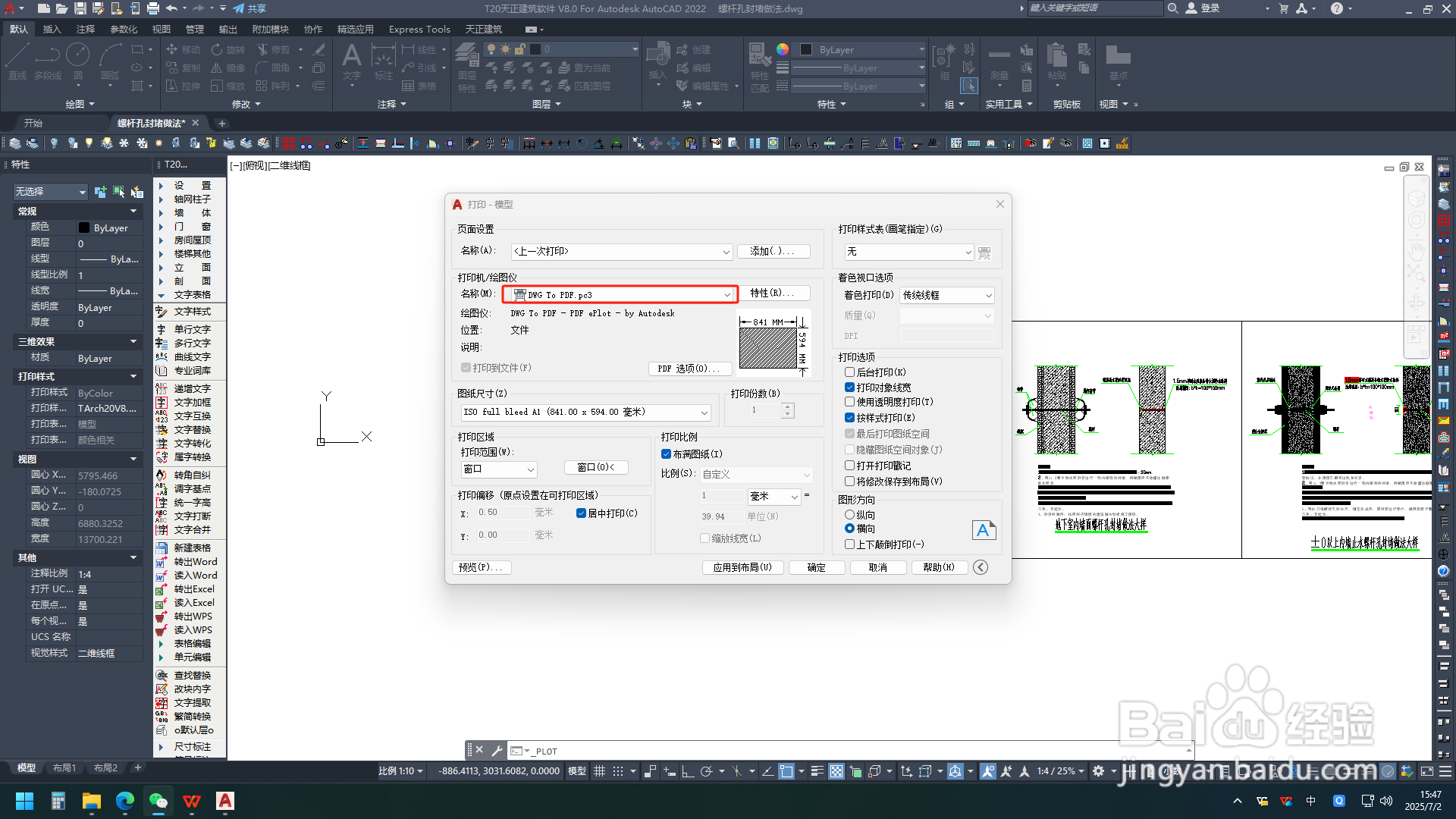
Task: Open the 毫米 unit dropdown
Action: (773, 497)
